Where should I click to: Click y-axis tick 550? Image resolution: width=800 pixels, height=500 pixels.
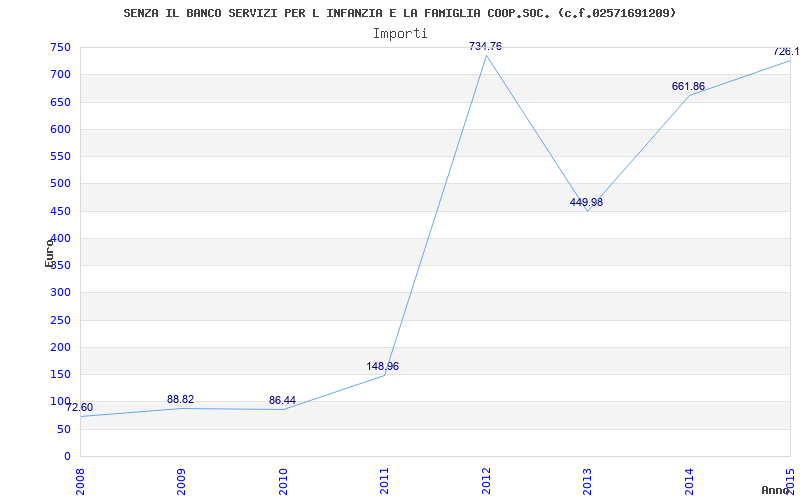click(60, 157)
